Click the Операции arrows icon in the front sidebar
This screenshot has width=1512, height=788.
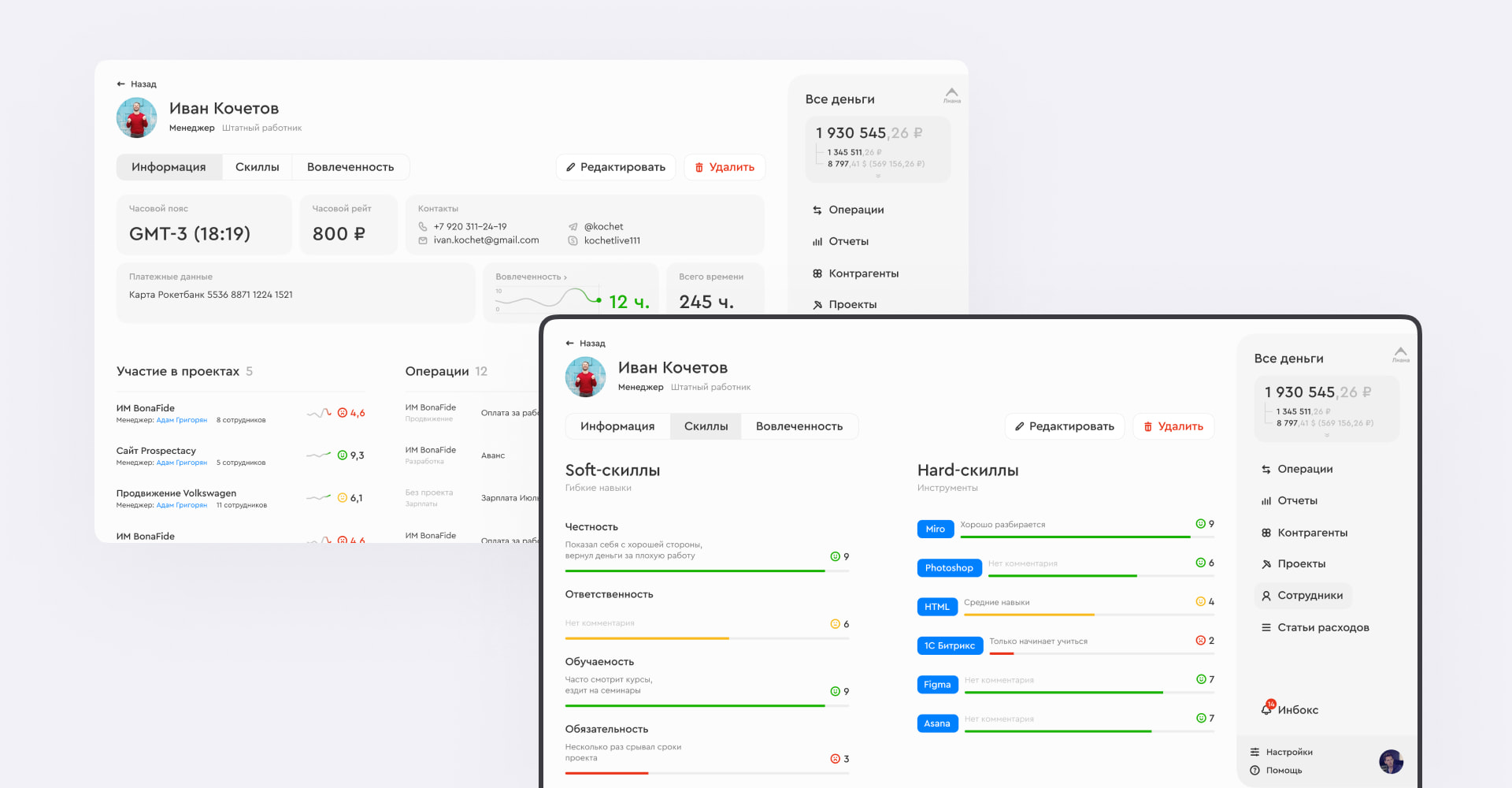(x=1266, y=470)
